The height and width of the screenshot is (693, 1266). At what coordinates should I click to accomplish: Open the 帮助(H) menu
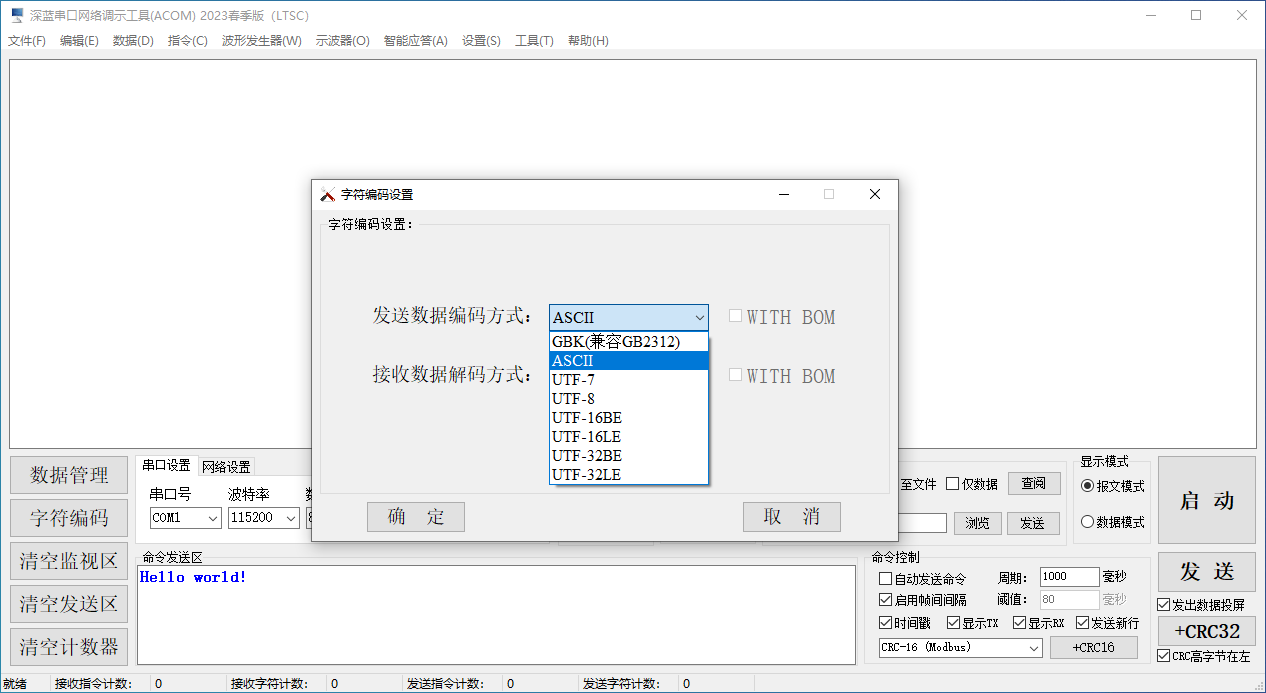(x=588, y=41)
